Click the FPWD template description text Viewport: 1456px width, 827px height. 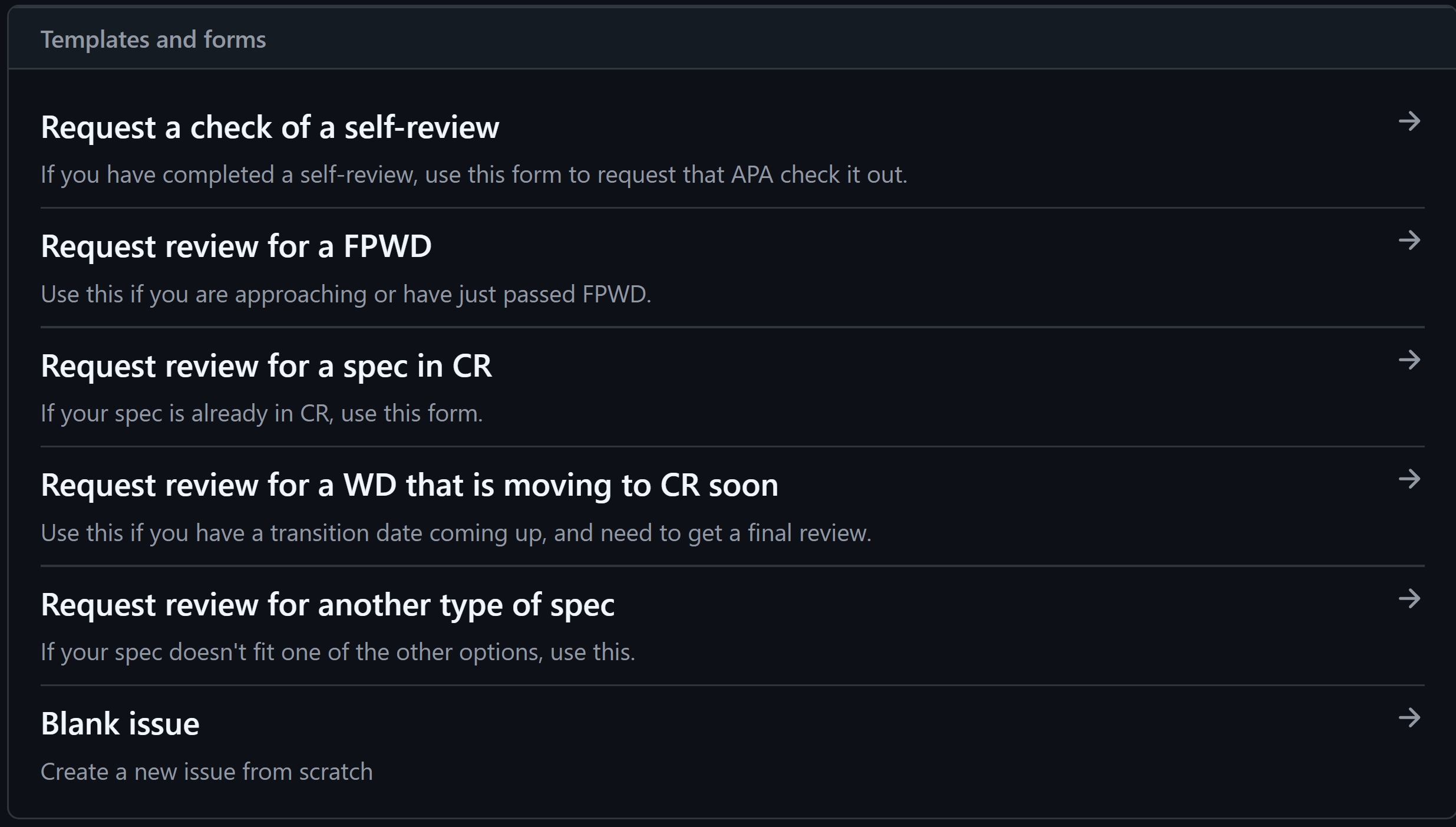click(x=346, y=294)
